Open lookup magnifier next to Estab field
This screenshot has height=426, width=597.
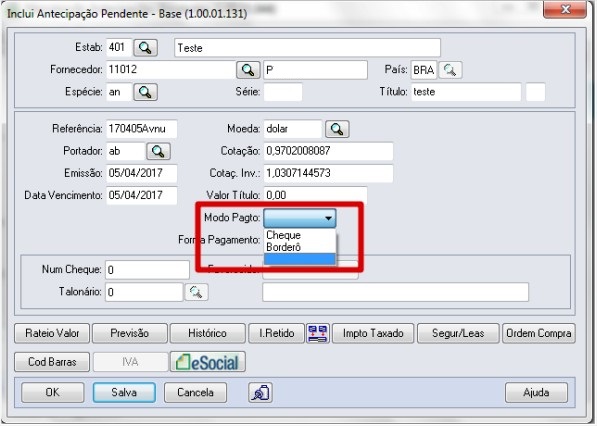click(145, 48)
